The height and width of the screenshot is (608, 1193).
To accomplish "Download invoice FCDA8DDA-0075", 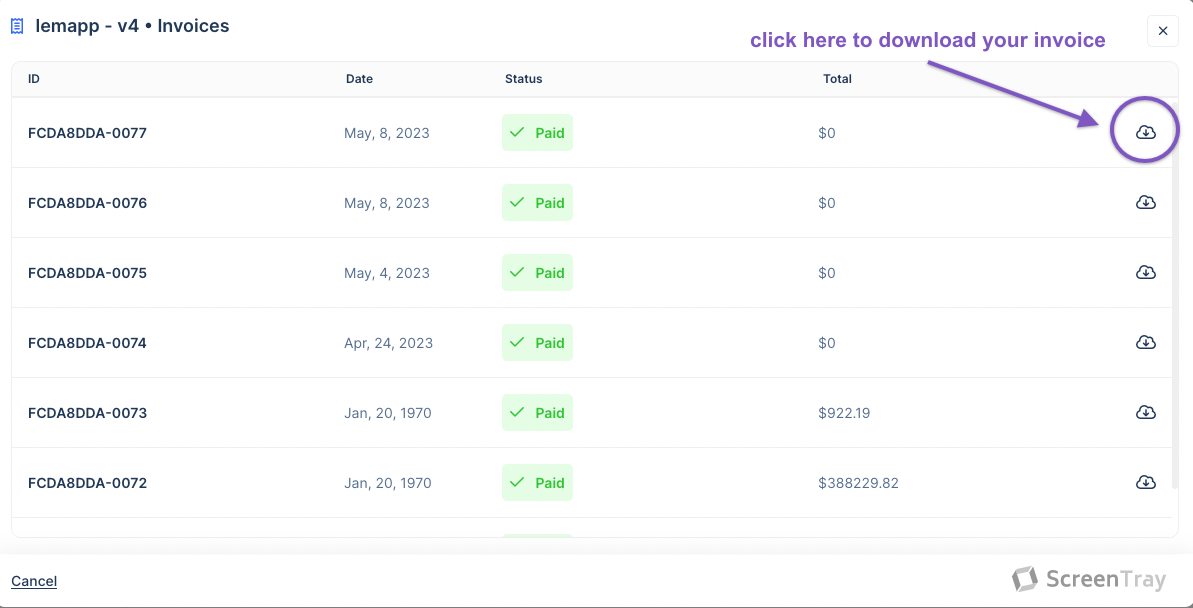I will (1146, 272).
